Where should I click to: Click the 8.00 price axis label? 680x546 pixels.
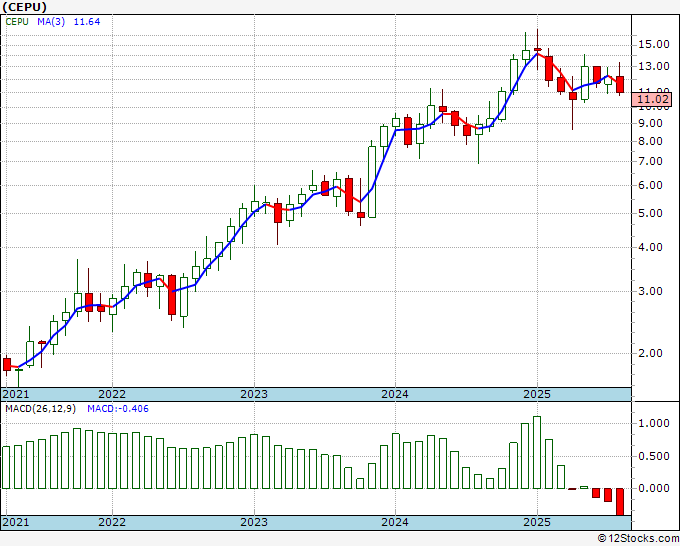tap(651, 141)
